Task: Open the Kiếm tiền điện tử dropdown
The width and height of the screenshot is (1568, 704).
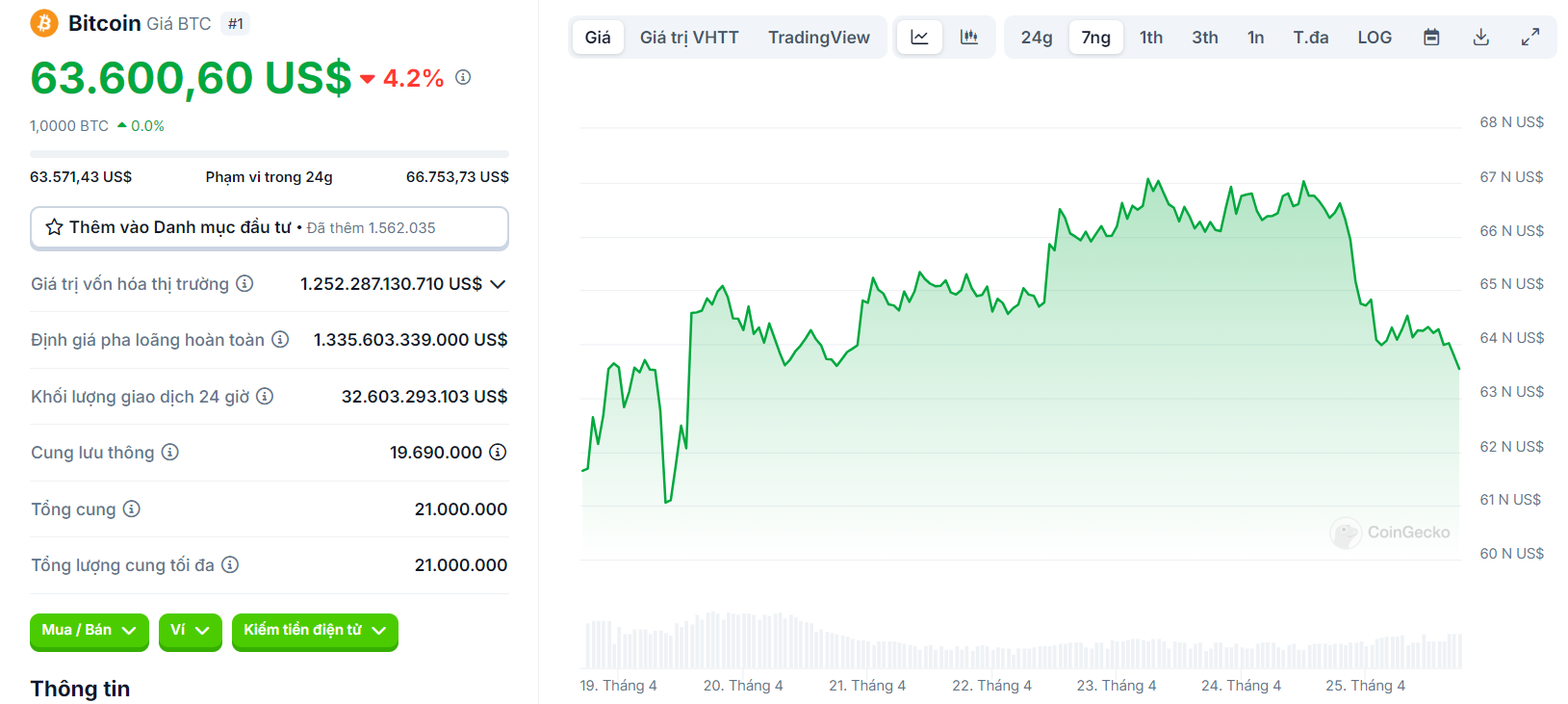Action: (315, 631)
